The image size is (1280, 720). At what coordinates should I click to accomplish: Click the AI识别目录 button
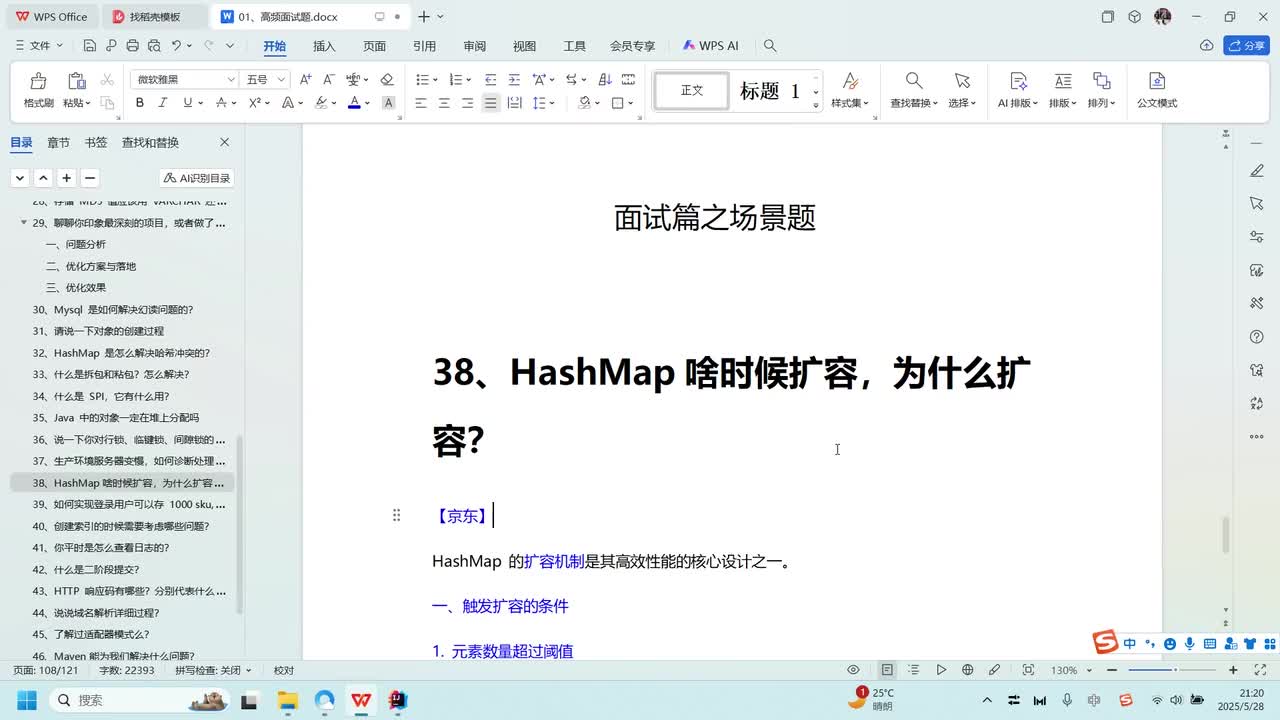click(196, 178)
